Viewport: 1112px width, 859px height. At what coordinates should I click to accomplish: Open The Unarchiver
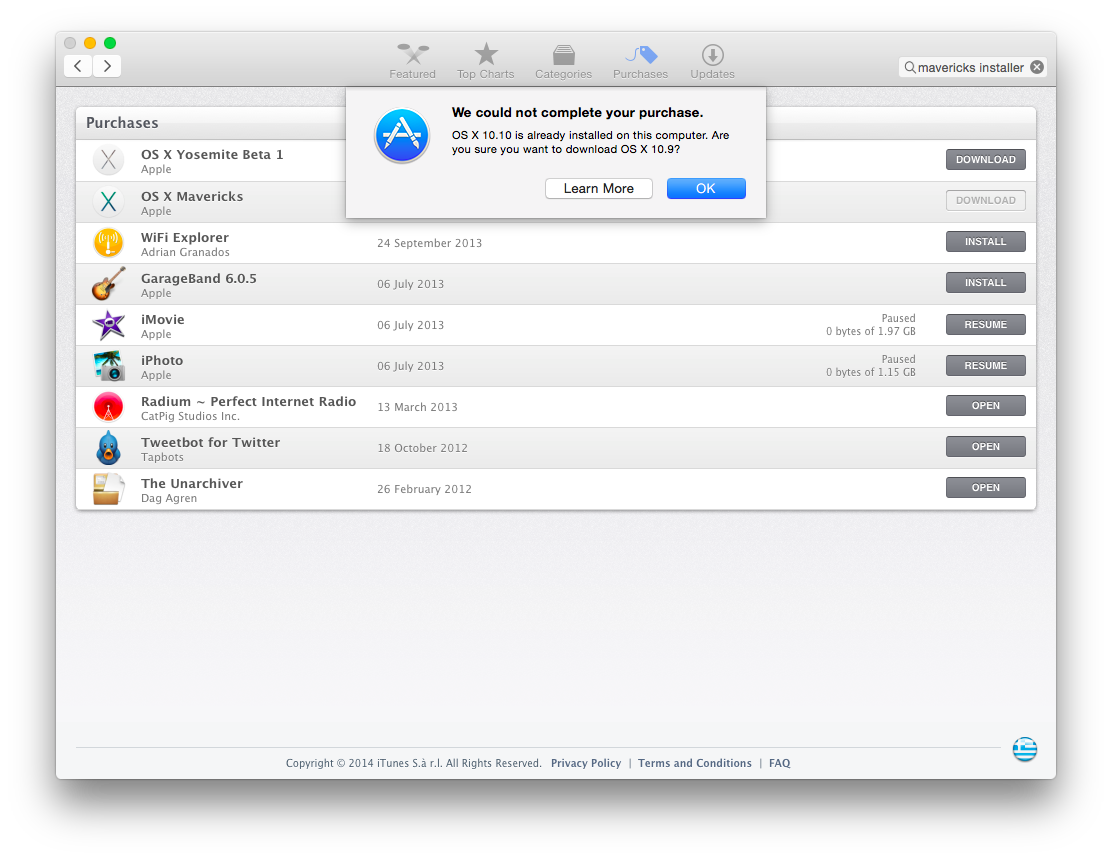(985, 488)
